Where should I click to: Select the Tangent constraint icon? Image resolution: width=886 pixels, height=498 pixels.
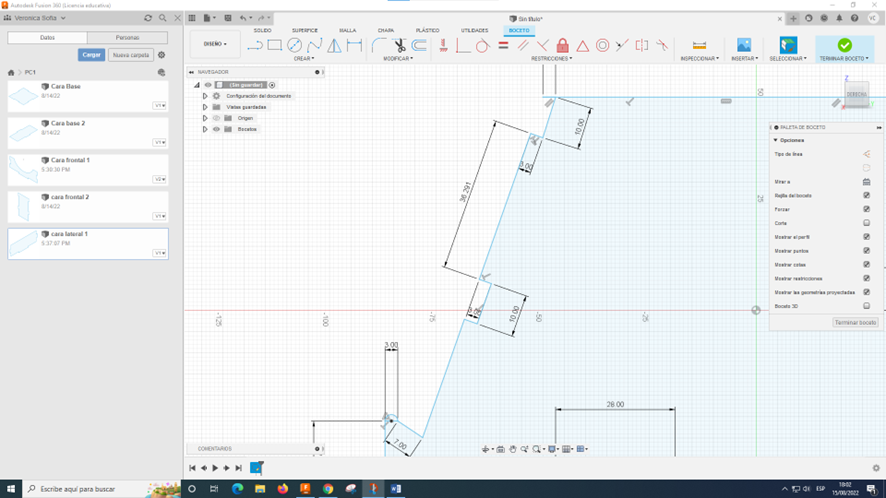(x=482, y=45)
